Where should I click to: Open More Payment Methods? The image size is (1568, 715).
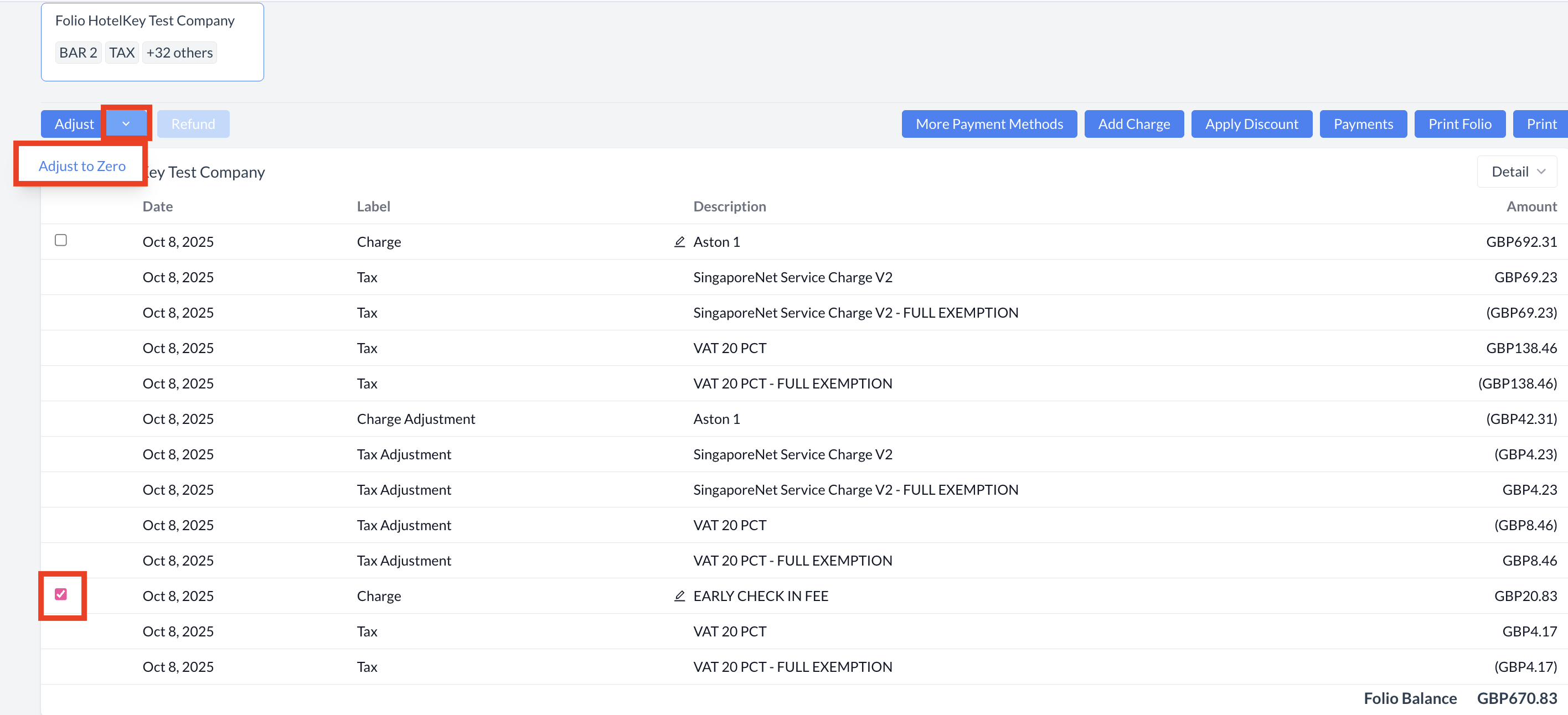(x=988, y=124)
